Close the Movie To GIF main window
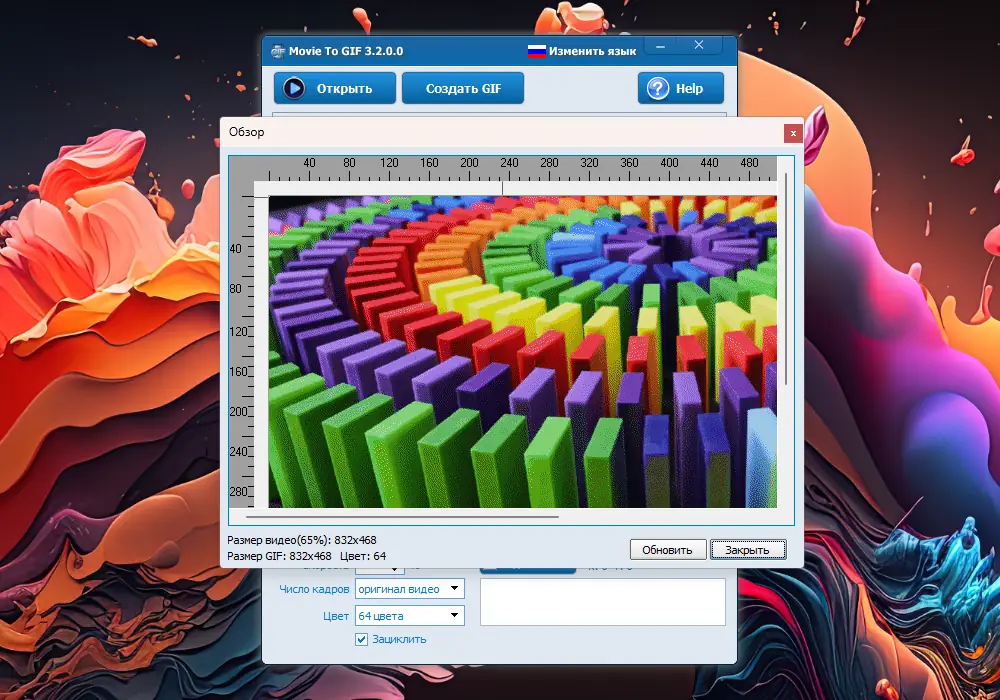This screenshot has width=1000, height=700. click(699, 45)
